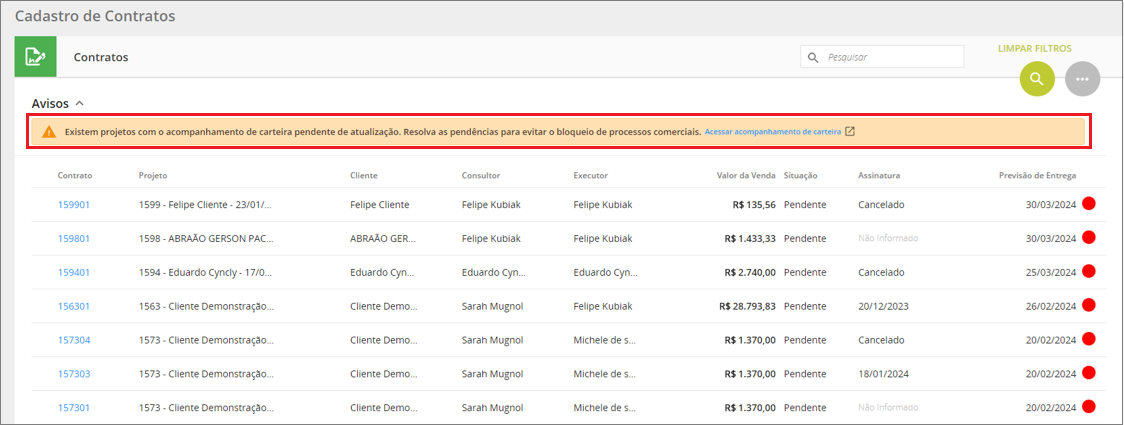Click red status dot for contract 157304
The height and width of the screenshot is (425, 1124).
pyautogui.click(x=1089, y=339)
